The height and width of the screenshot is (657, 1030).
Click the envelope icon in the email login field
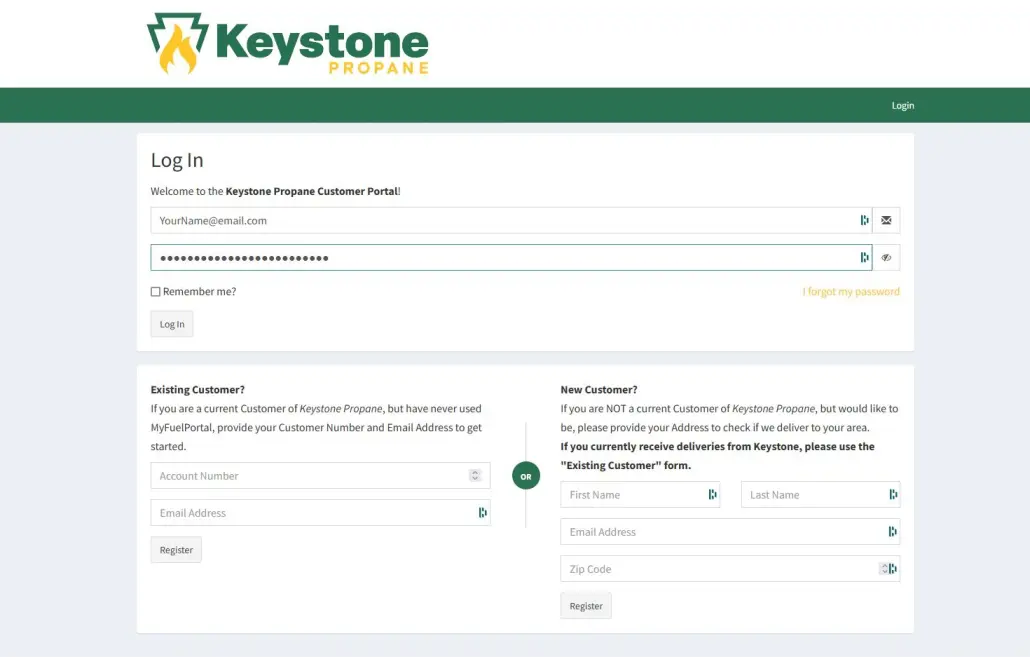click(x=886, y=220)
